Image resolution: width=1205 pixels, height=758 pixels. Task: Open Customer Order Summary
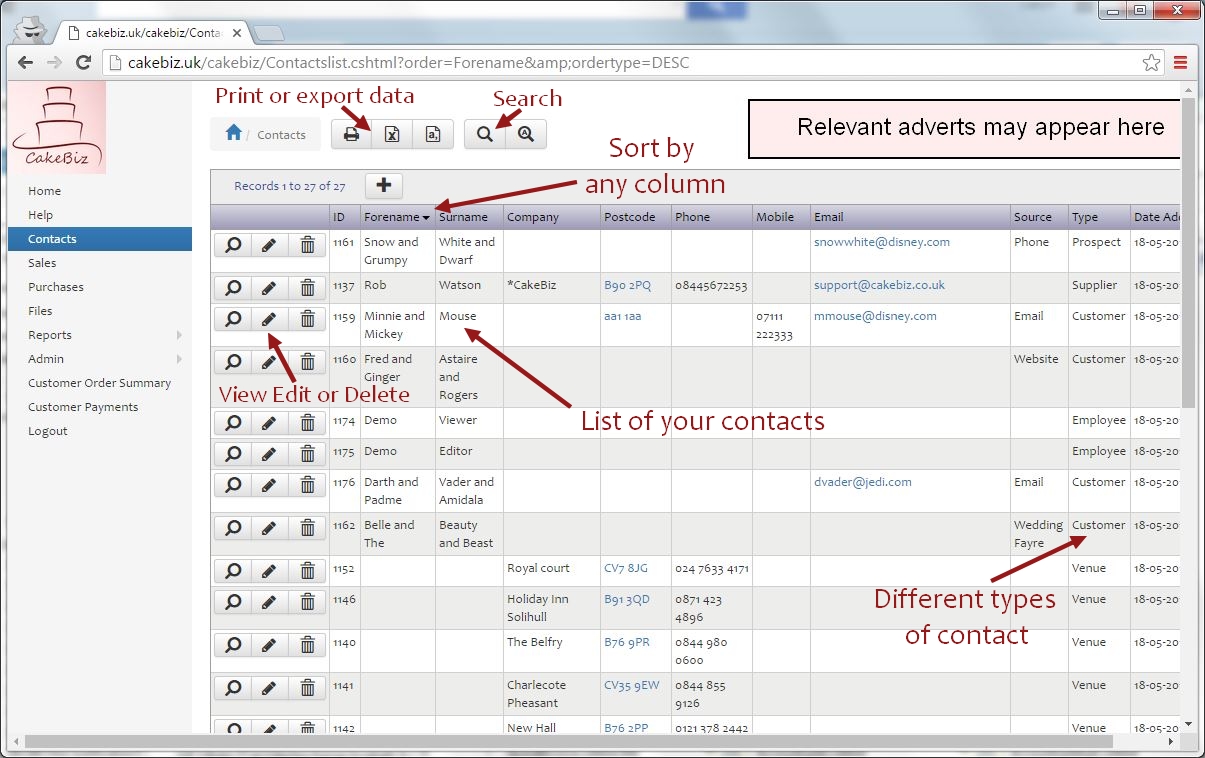[x=100, y=383]
